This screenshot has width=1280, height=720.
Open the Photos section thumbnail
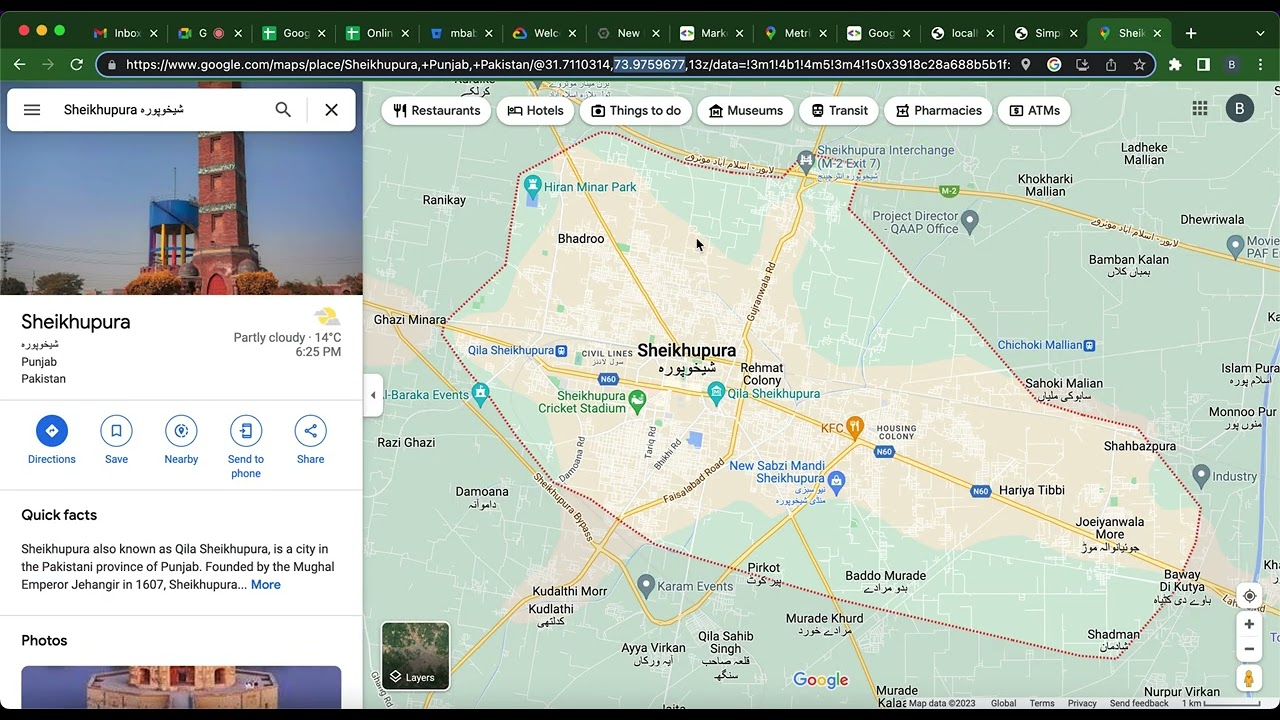(x=181, y=687)
